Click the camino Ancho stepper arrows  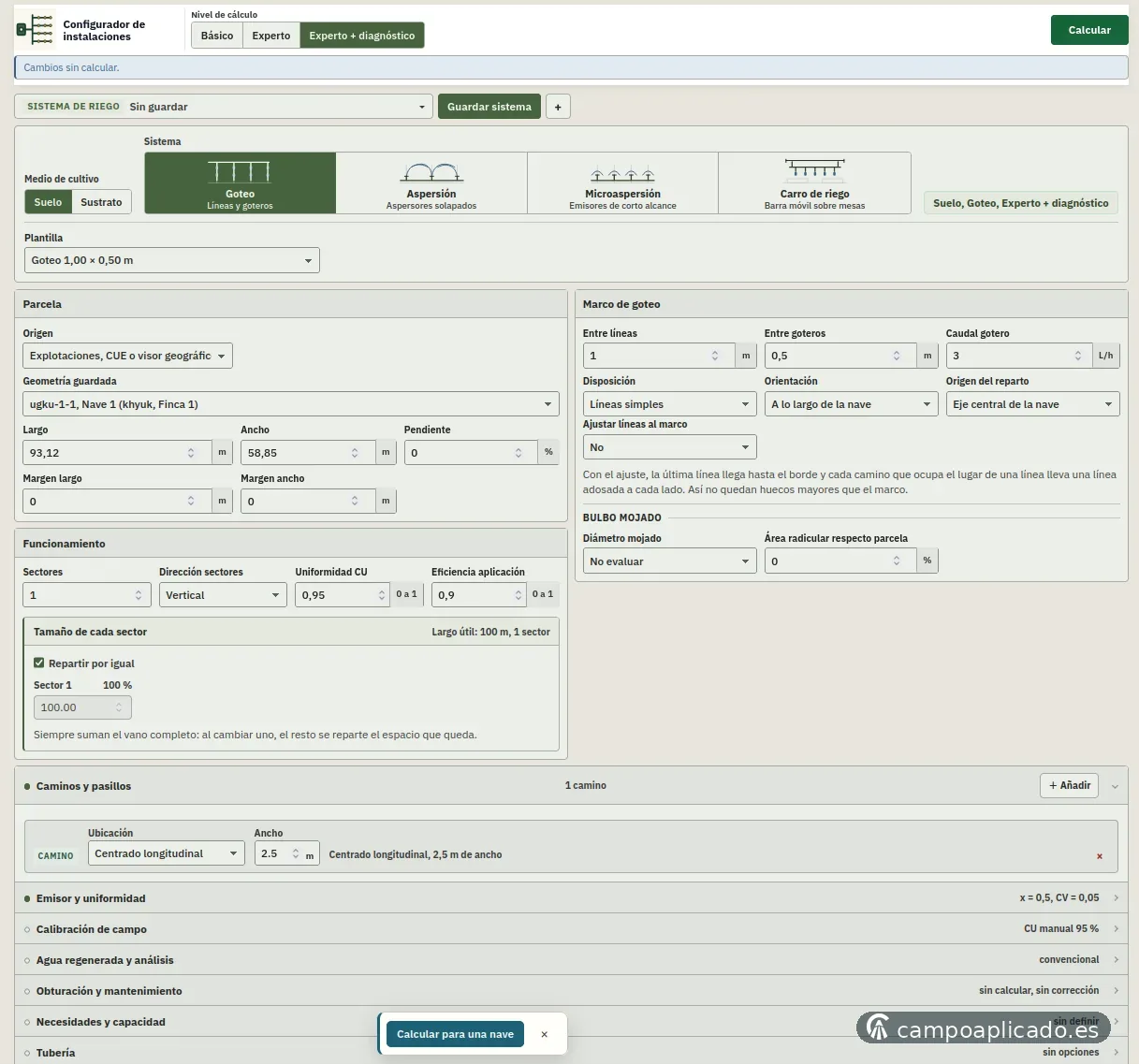click(x=296, y=853)
